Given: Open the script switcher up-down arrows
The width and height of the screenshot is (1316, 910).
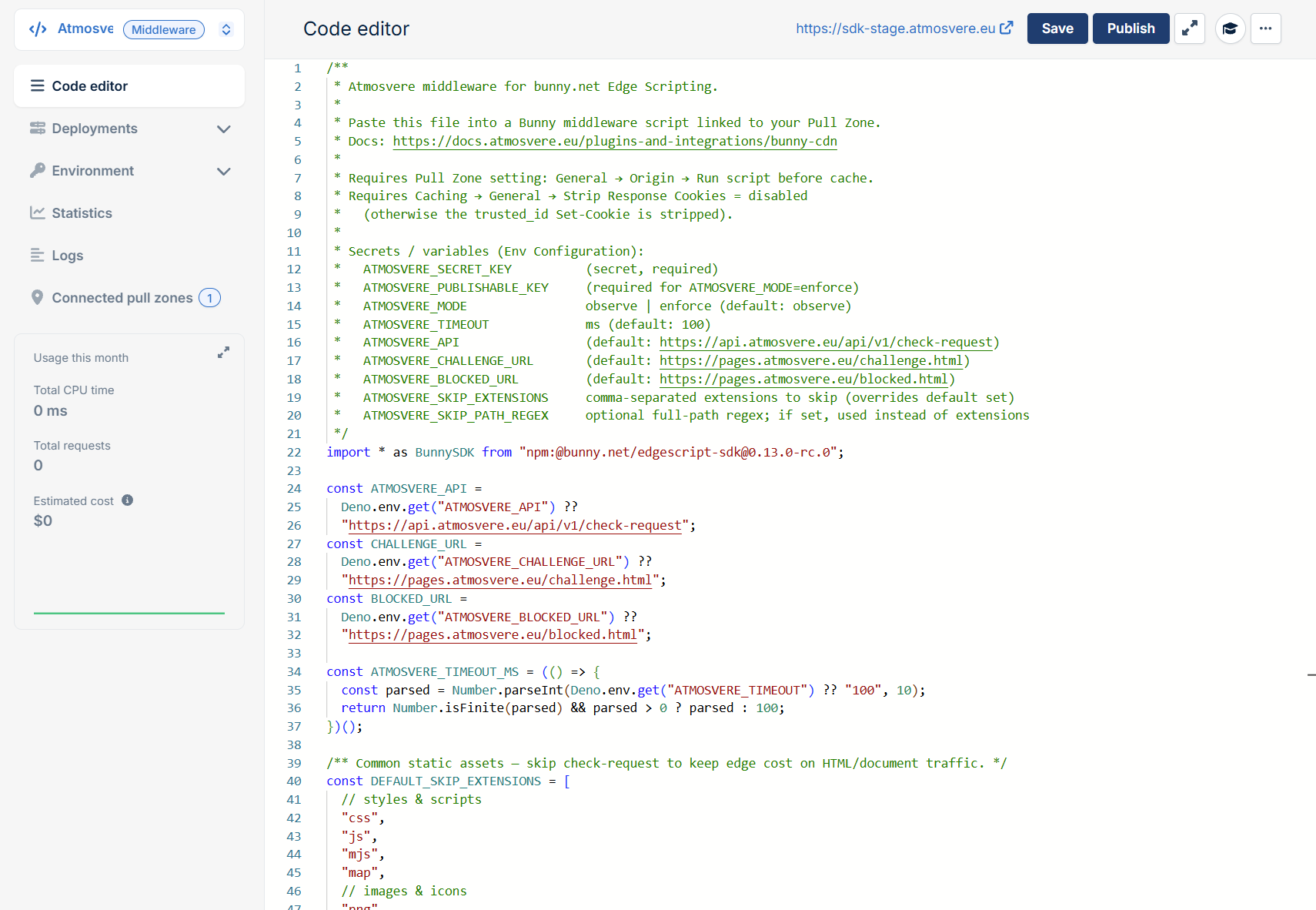Looking at the screenshot, I should click(226, 29).
